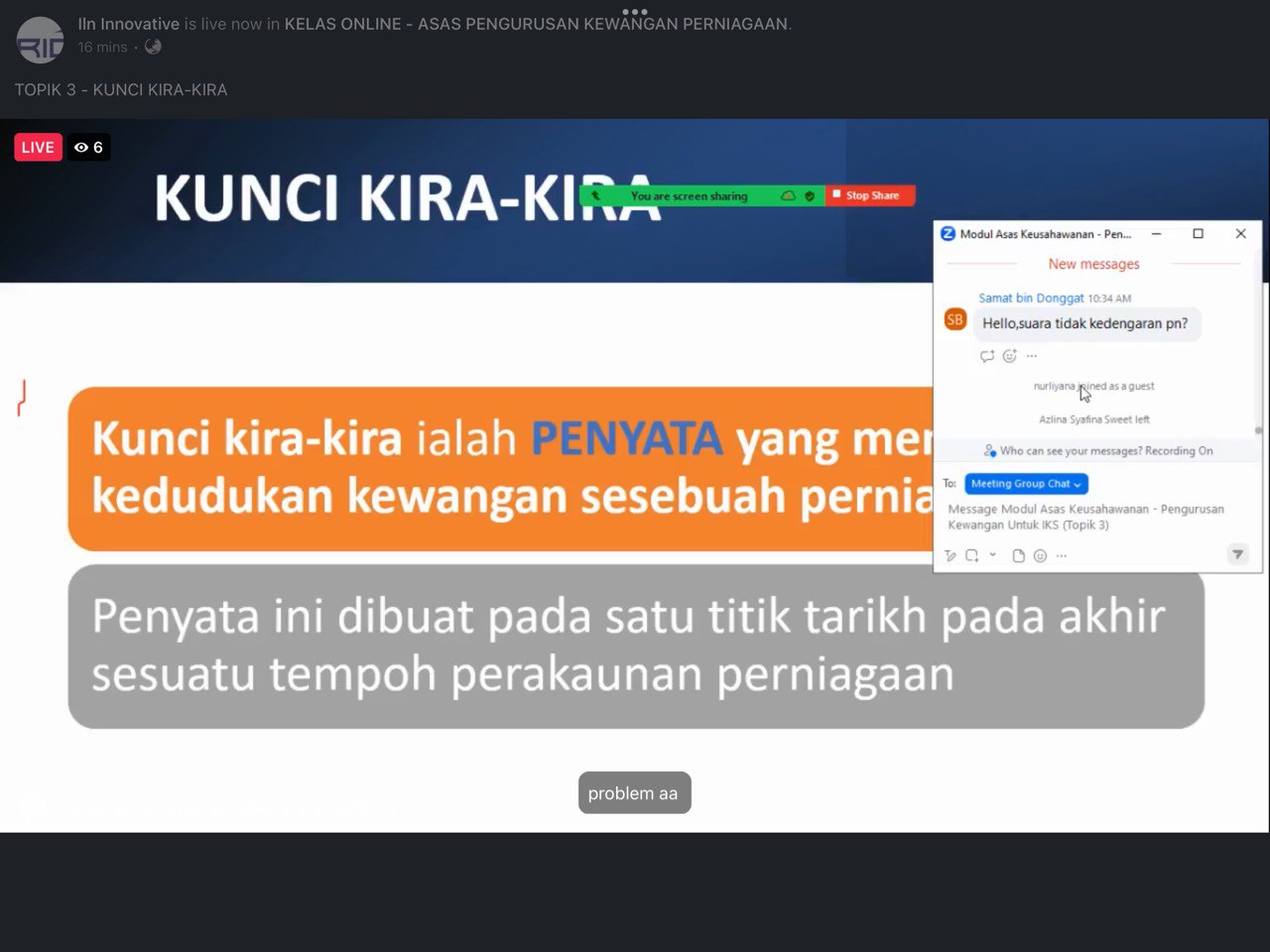Click the send message arrow icon
Screen dimensions: 1270x952
pyautogui.click(x=1237, y=554)
